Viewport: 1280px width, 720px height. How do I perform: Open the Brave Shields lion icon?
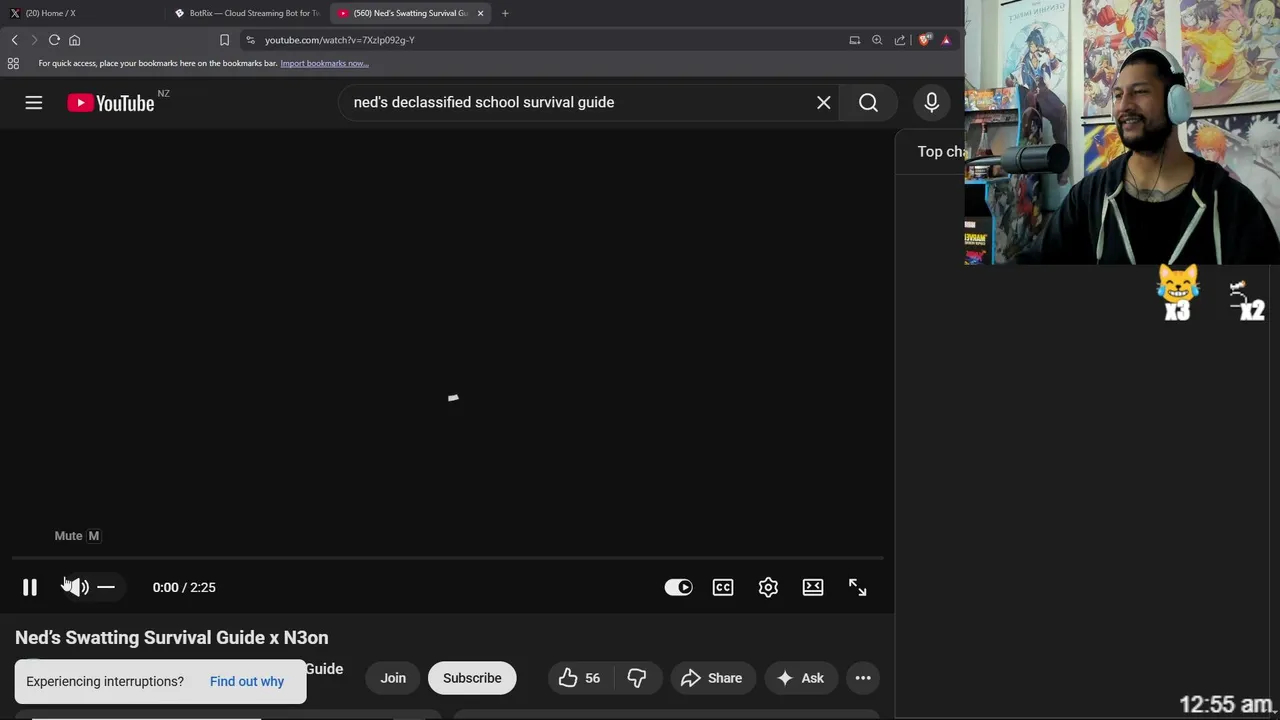(x=925, y=40)
